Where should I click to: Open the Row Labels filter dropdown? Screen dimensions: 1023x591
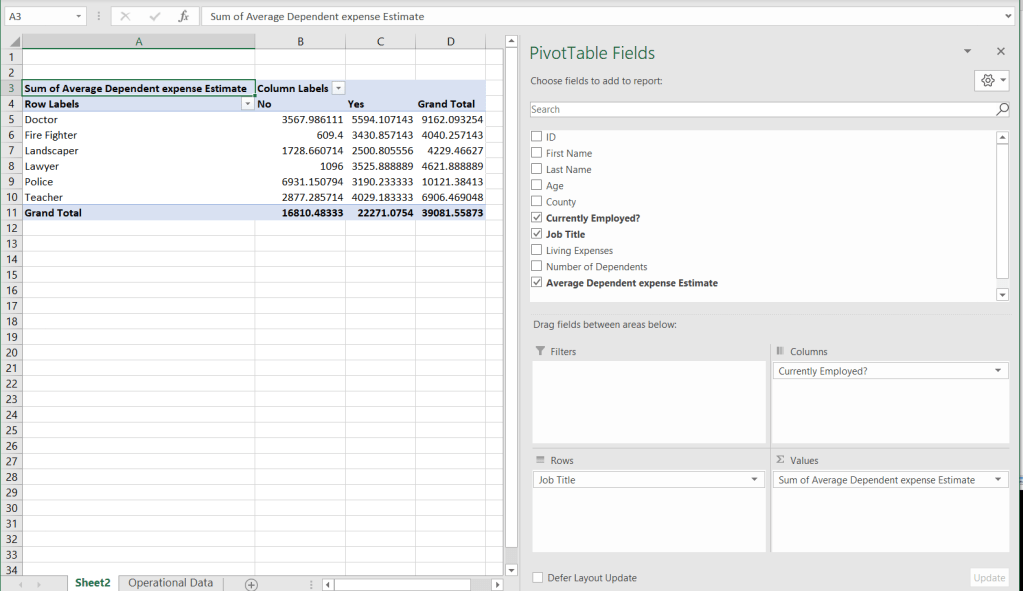(x=247, y=104)
